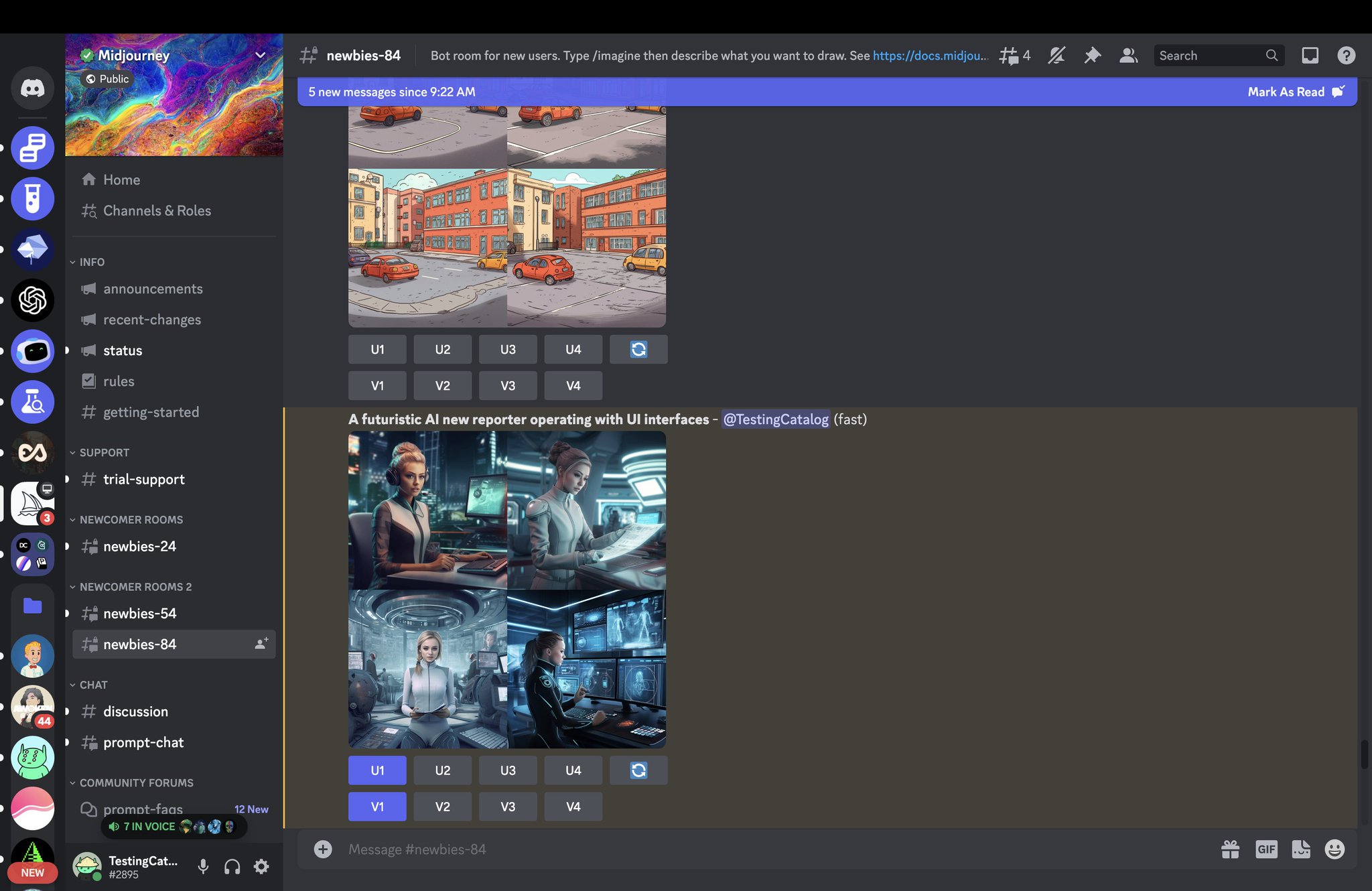Viewport: 1372px width, 891px height.
Task: Open the status channel
Action: point(174,350)
